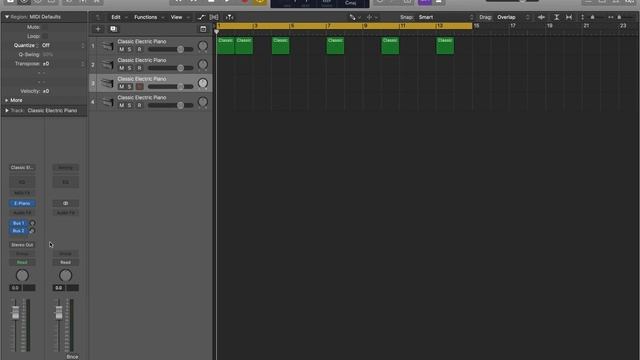Adjust the right channel strip volume fader
This screenshot has height=360, width=640.
[x=59, y=313]
